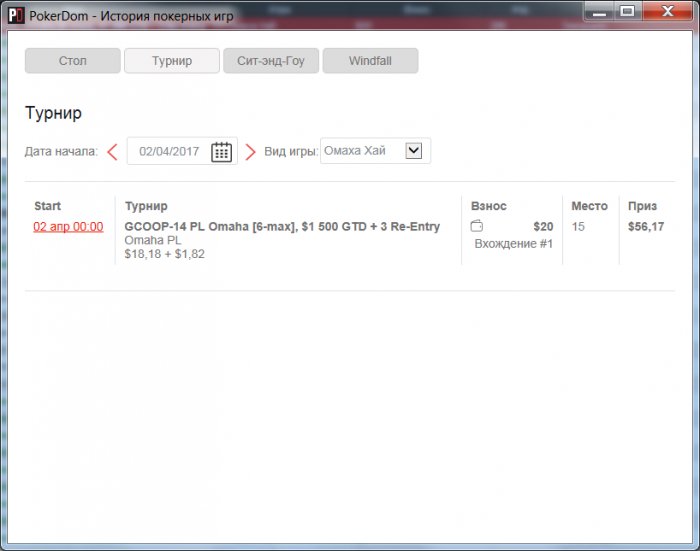Open the calendar date picker icon

(221, 152)
